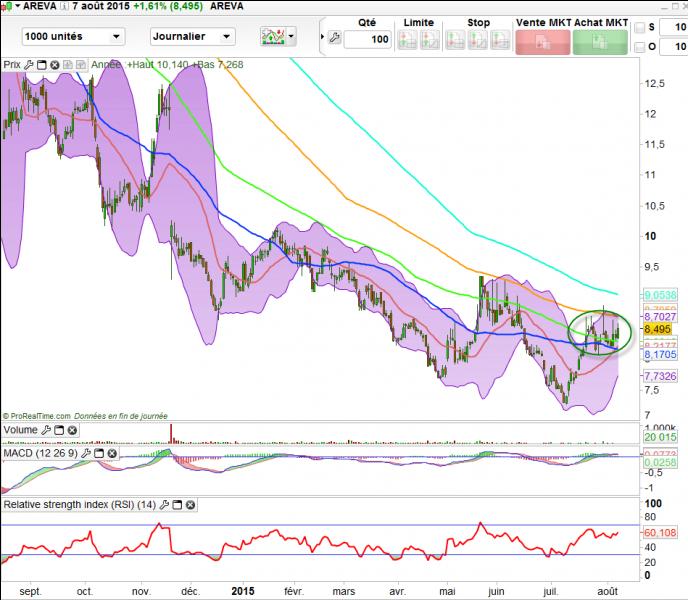Click the 20 015 volume value label
Image resolution: width=688 pixels, height=600 pixels.
[x=660, y=437]
